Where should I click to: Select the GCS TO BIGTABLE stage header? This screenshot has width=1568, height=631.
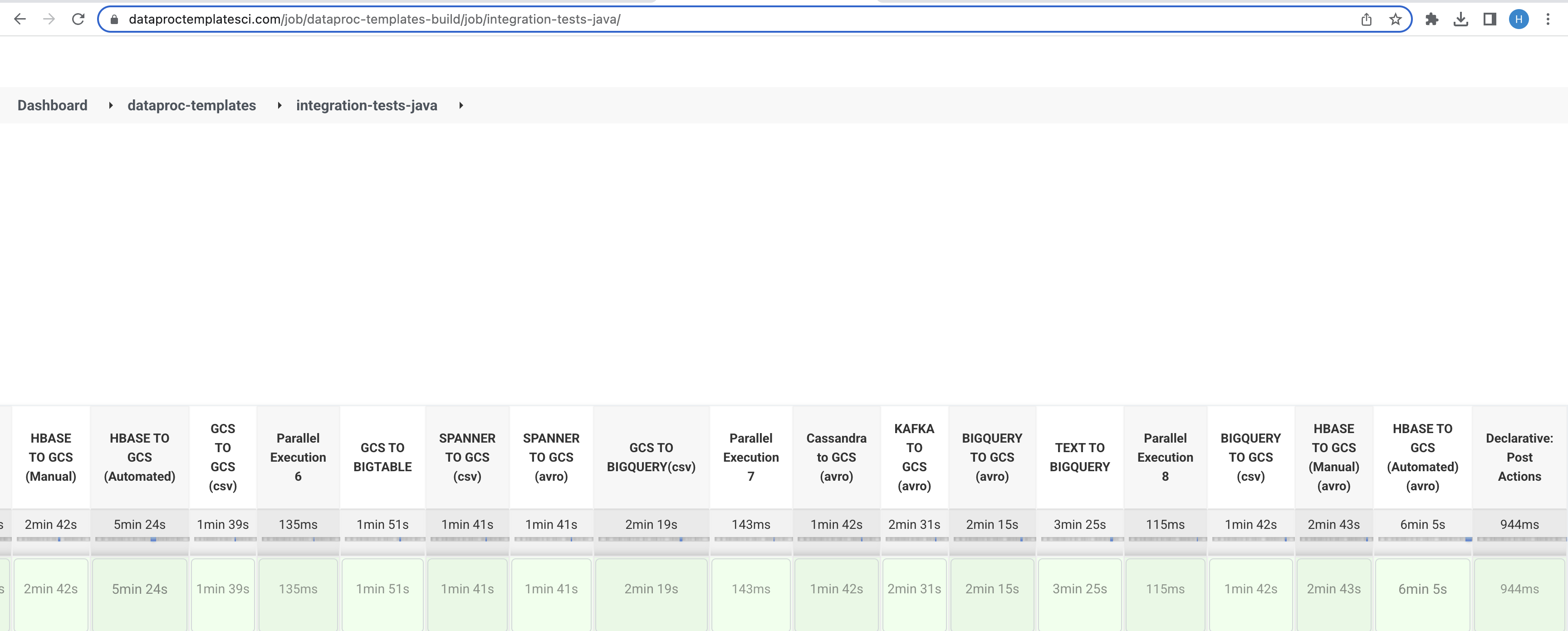[x=382, y=457]
